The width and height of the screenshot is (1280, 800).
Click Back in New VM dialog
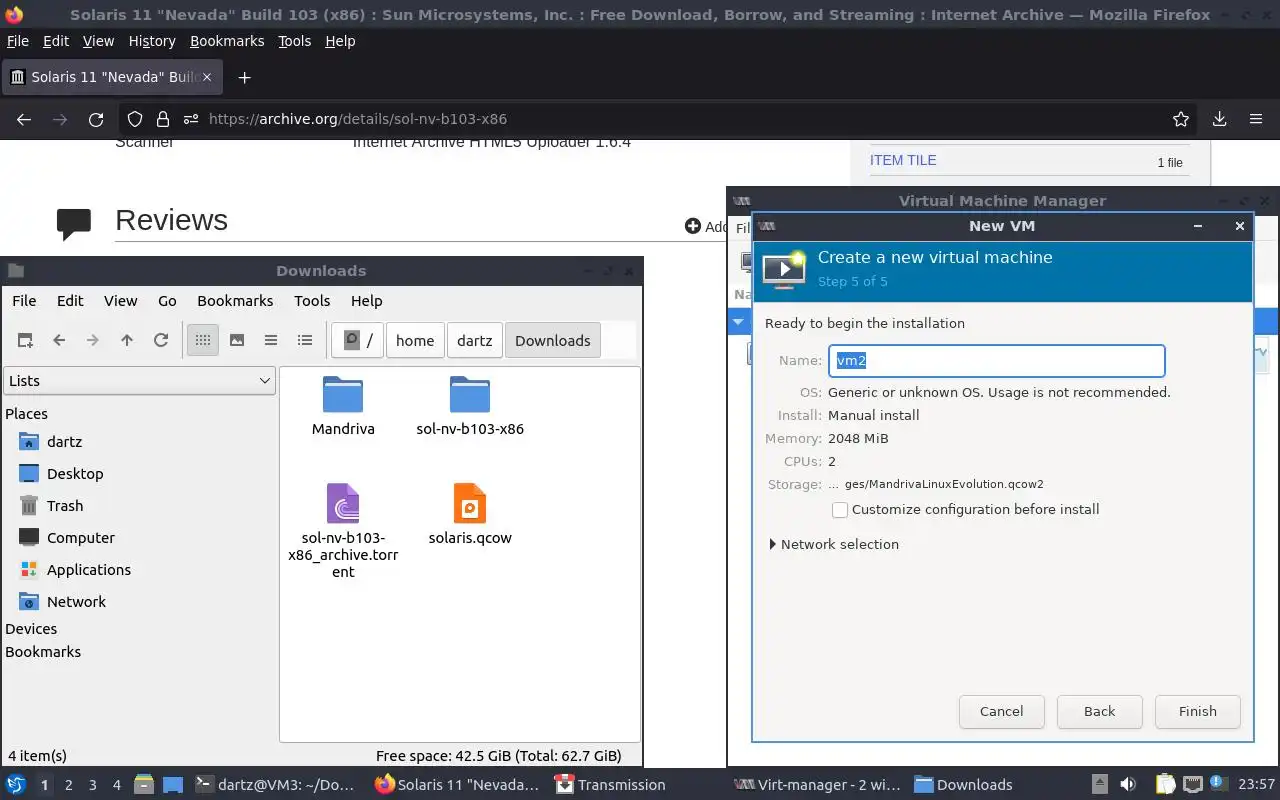point(1099,711)
